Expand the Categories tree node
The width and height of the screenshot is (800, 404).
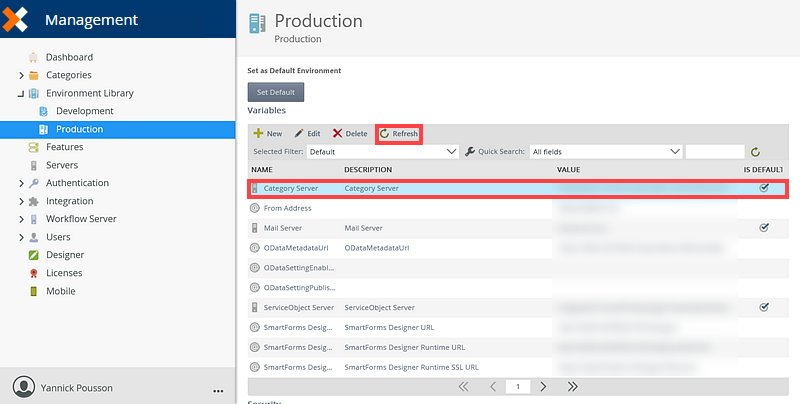point(21,75)
